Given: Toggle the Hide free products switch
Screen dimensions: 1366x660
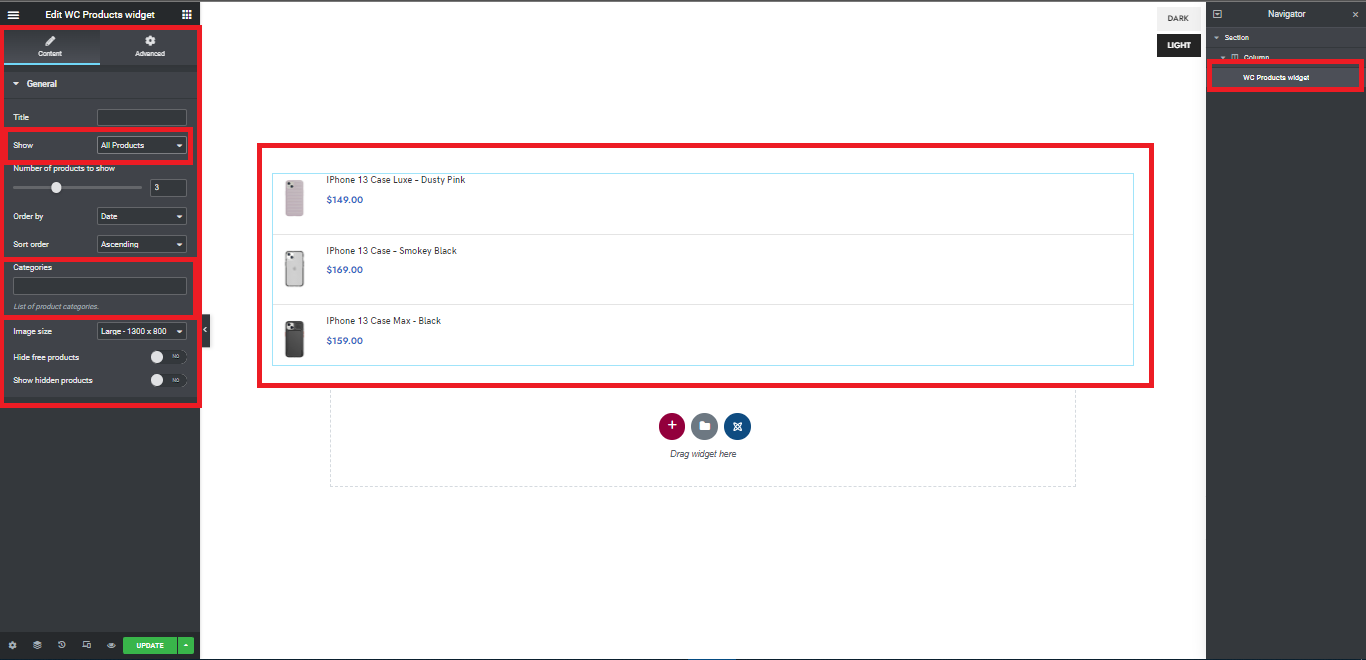Looking at the screenshot, I should (x=168, y=357).
